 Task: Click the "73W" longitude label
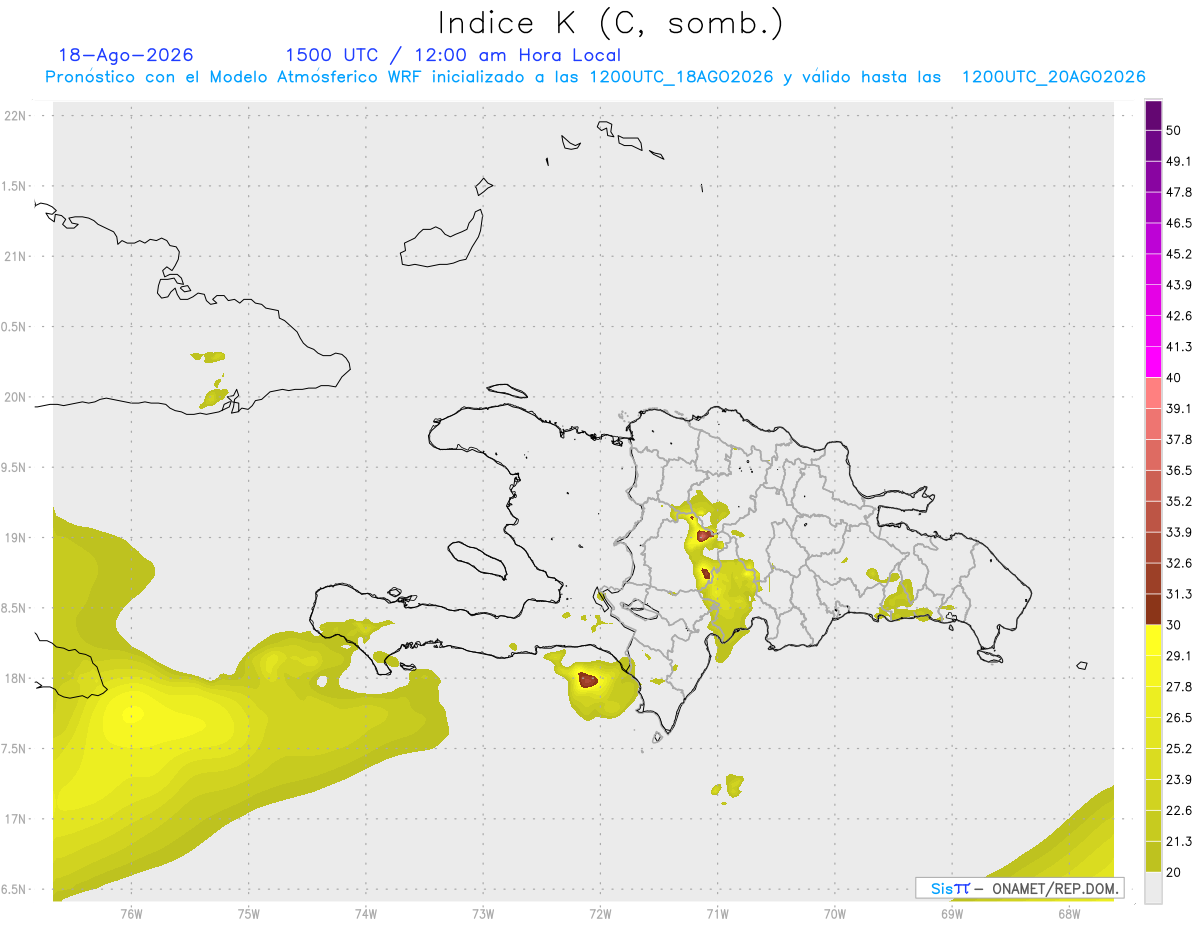pyautogui.click(x=483, y=914)
